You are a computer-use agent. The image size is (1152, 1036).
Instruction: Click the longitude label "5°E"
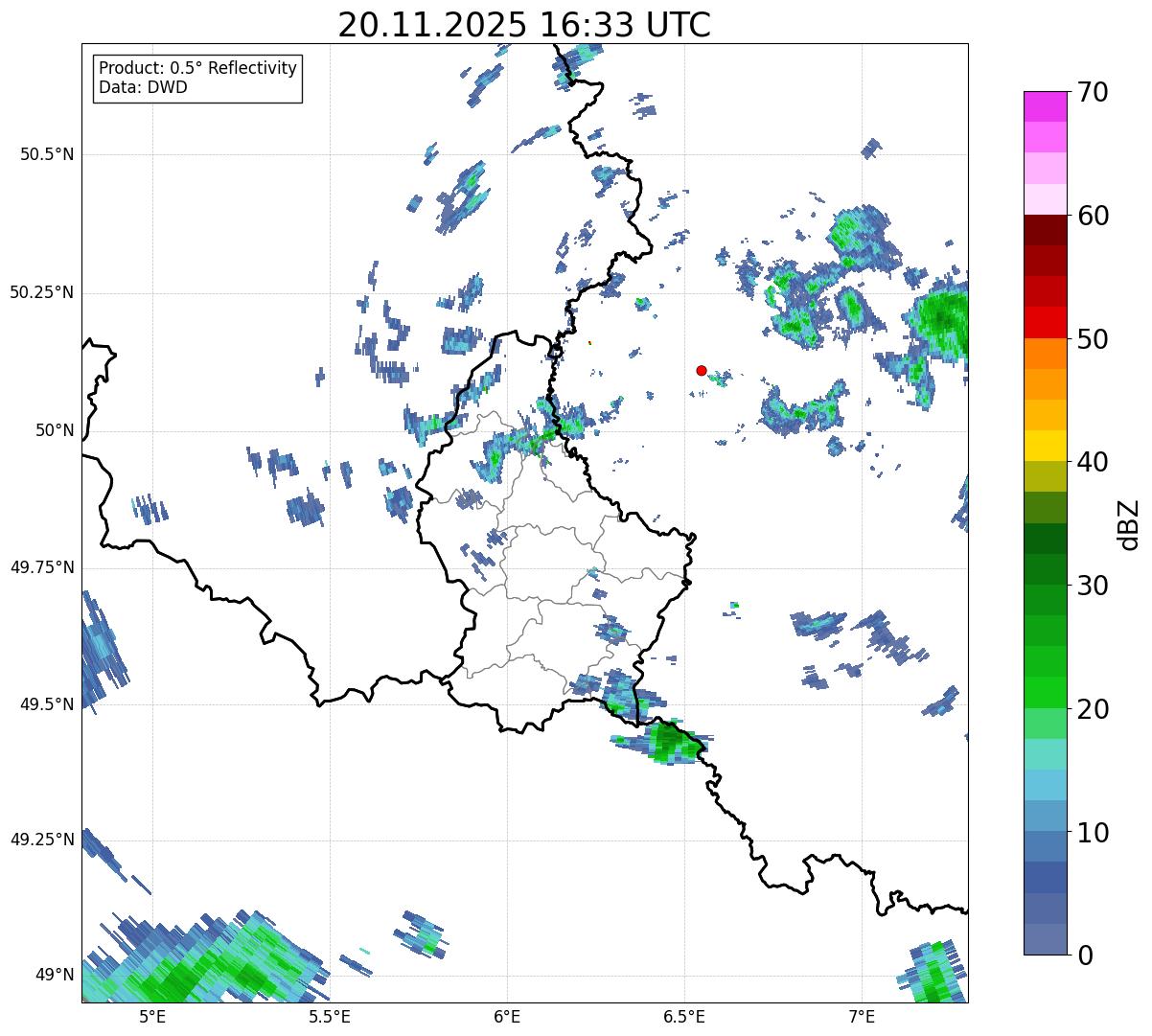[152, 1016]
